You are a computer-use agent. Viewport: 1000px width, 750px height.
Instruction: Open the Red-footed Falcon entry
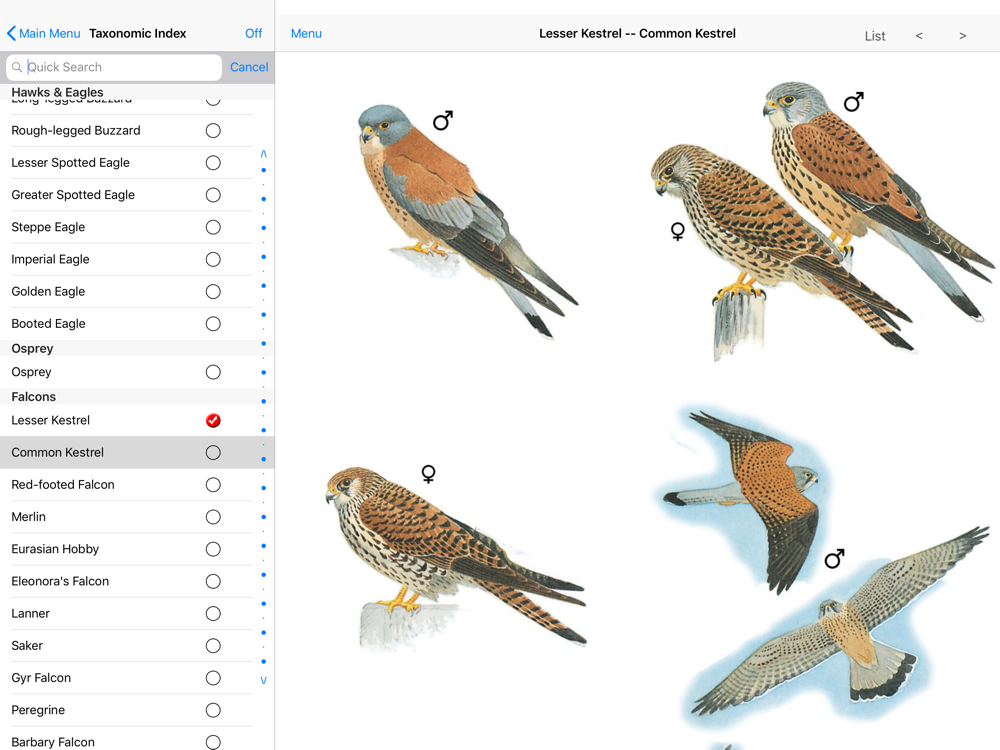(x=62, y=485)
